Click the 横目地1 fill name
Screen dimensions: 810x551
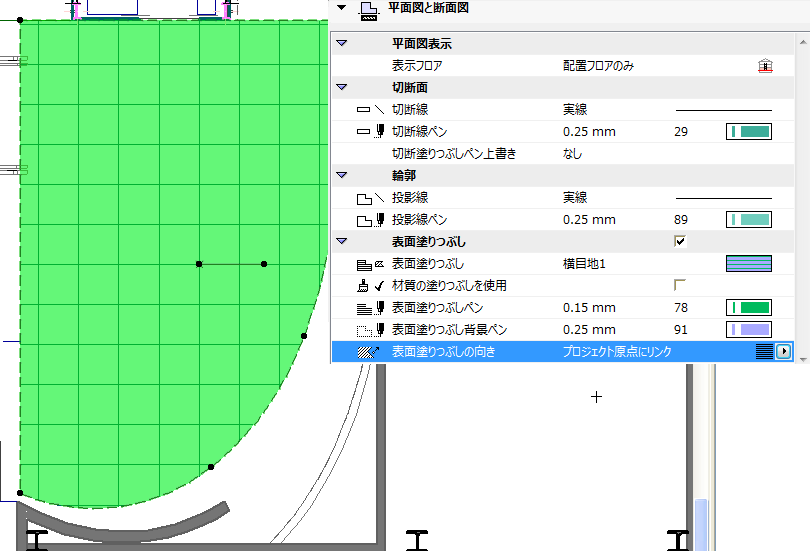click(584, 263)
